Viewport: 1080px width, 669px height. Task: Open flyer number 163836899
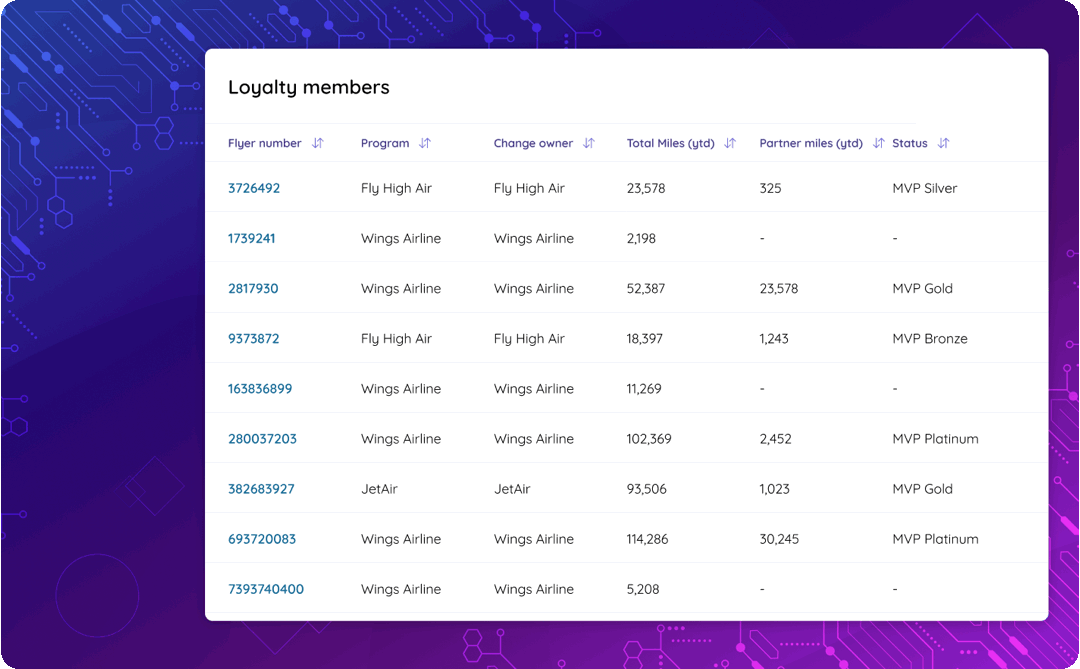[260, 389]
